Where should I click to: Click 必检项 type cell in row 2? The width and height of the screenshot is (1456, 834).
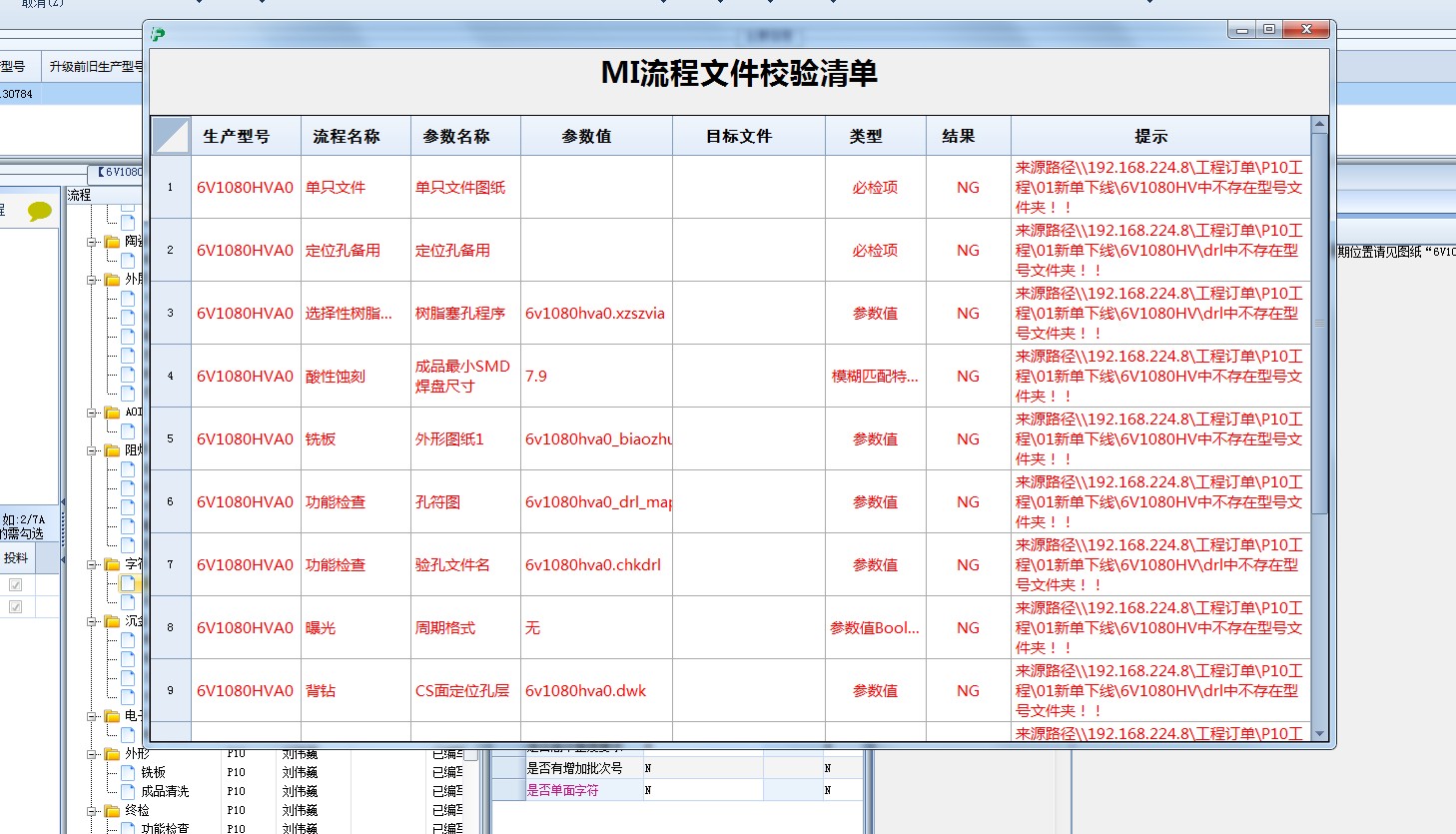point(876,250)
